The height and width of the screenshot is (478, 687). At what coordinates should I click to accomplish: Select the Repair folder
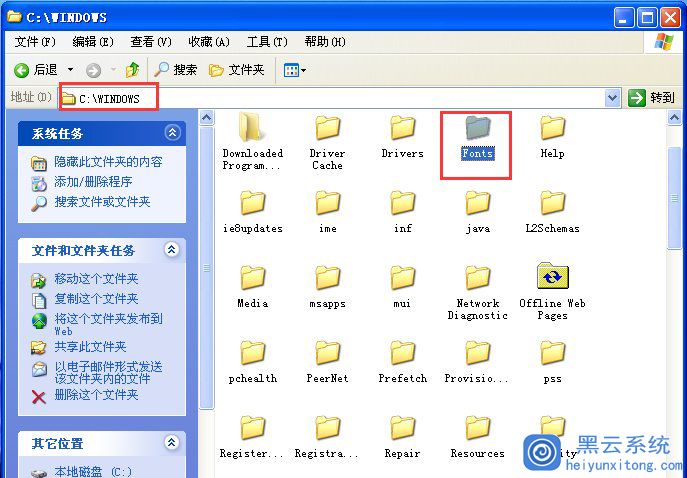402,437
